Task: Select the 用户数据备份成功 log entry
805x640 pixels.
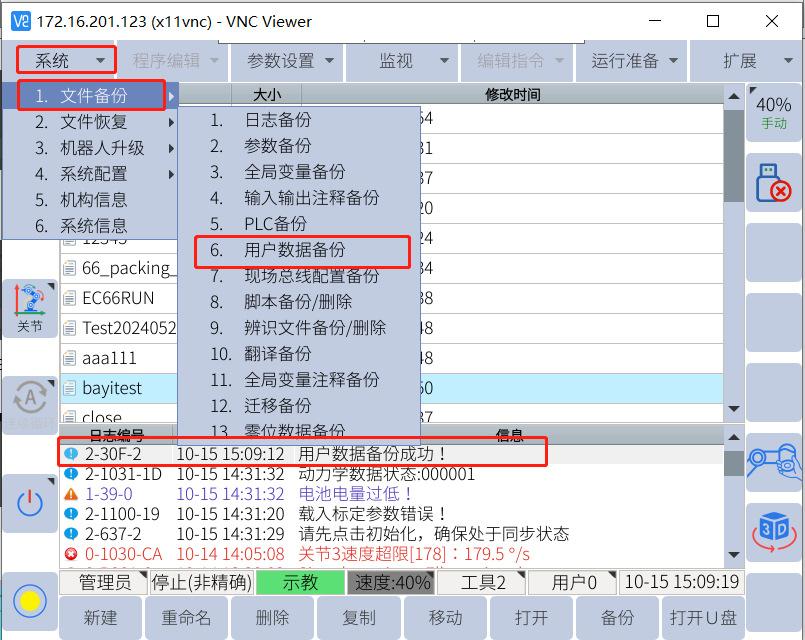Action: click(372, 454)
